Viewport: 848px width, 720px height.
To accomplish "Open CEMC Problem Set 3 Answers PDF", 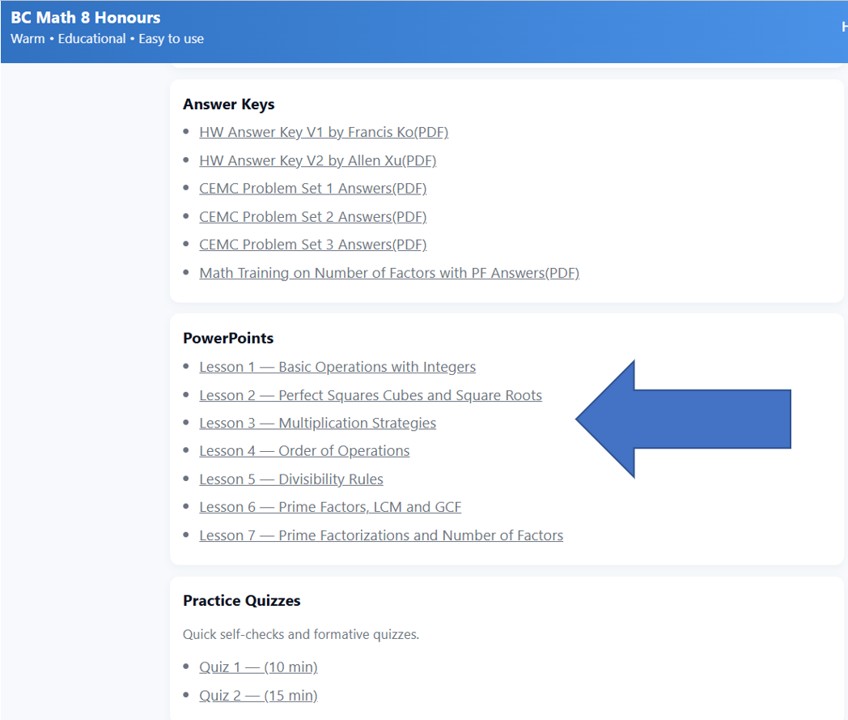I will (312, 244).
